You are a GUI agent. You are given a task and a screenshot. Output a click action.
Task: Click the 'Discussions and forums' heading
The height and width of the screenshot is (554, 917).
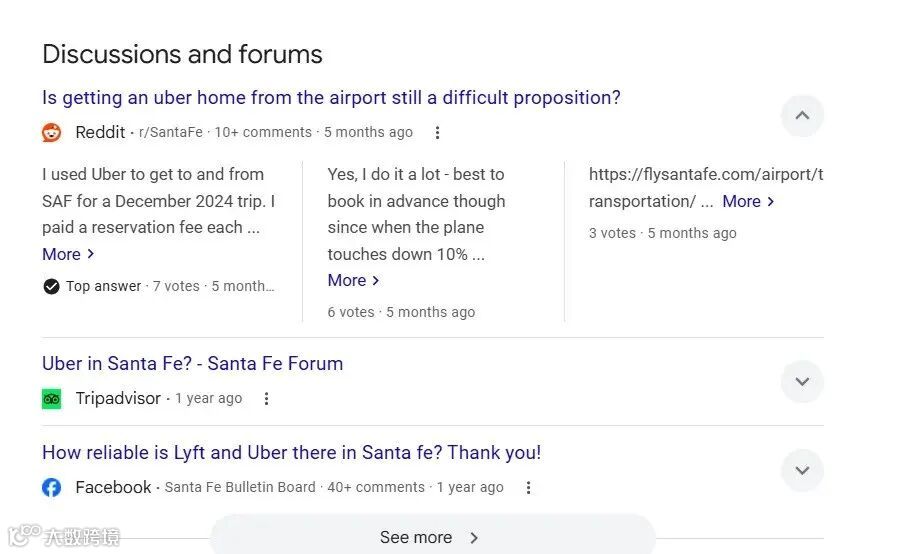[x=182, y=54]
